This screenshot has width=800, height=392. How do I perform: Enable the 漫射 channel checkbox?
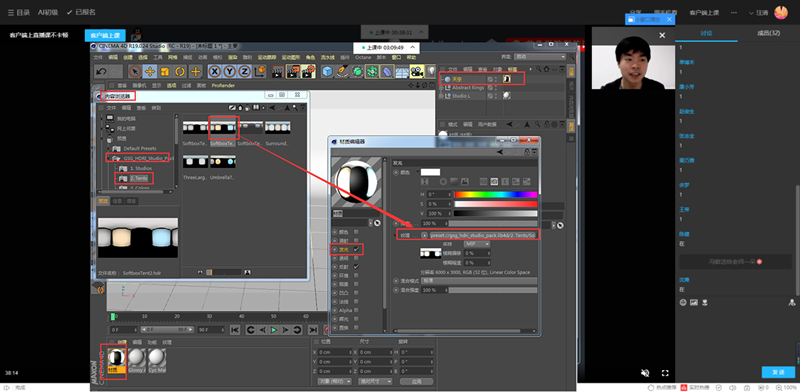click(x=356, y=240)
